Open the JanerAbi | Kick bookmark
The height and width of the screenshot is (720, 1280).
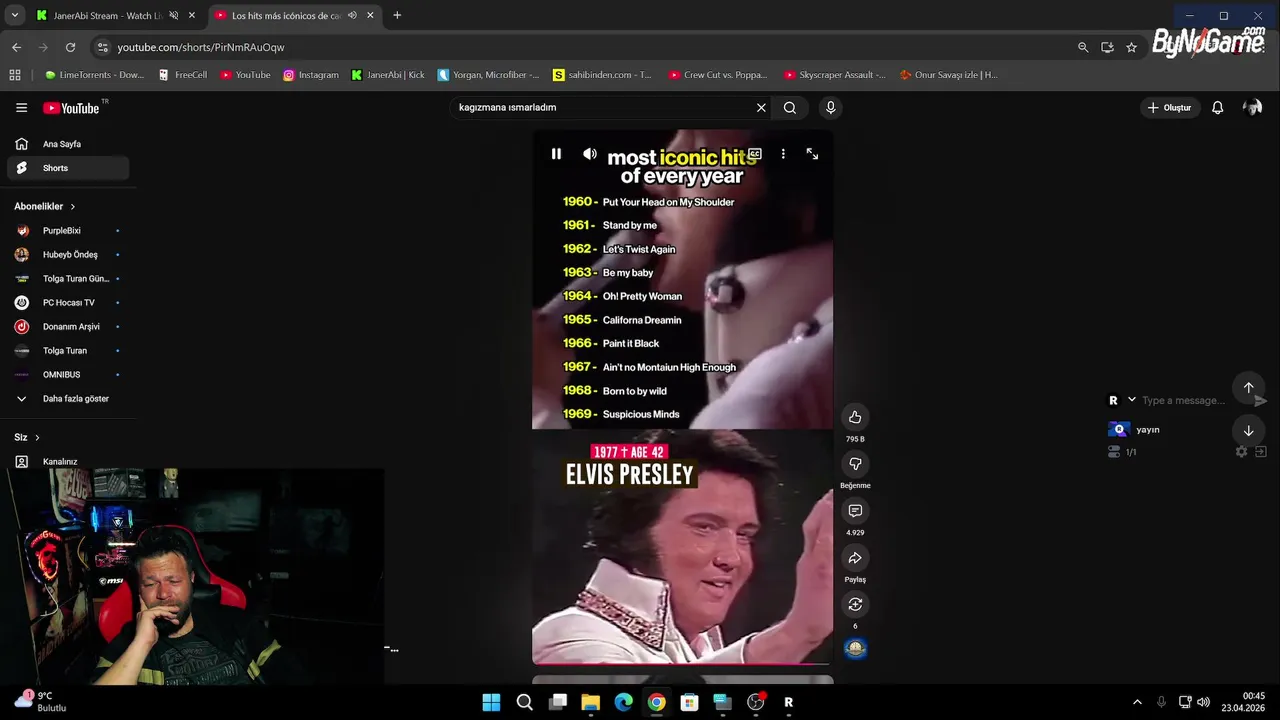[x=388, y=75]
